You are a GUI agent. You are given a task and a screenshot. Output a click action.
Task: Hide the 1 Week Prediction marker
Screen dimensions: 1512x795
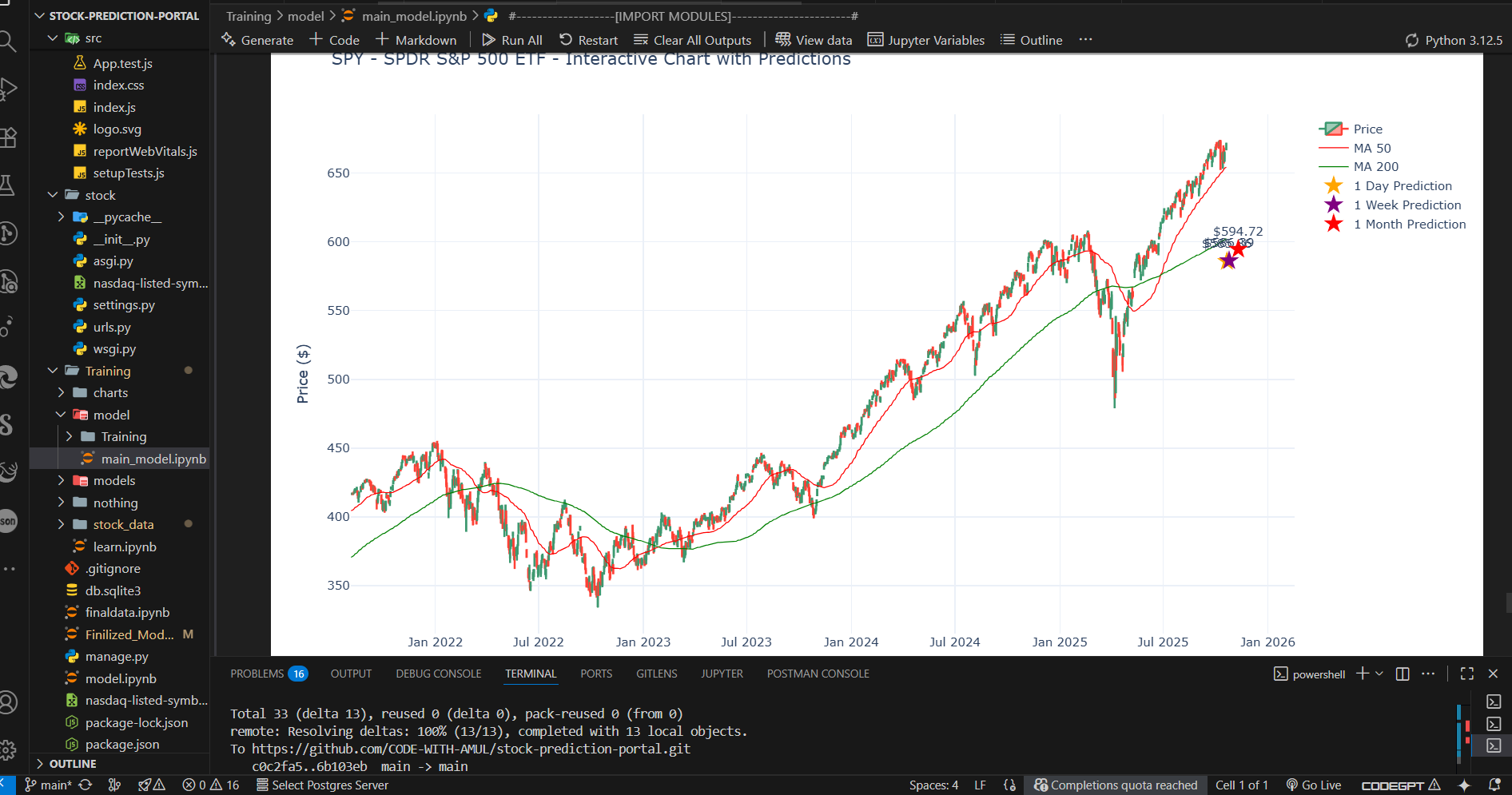point(1407,205)
